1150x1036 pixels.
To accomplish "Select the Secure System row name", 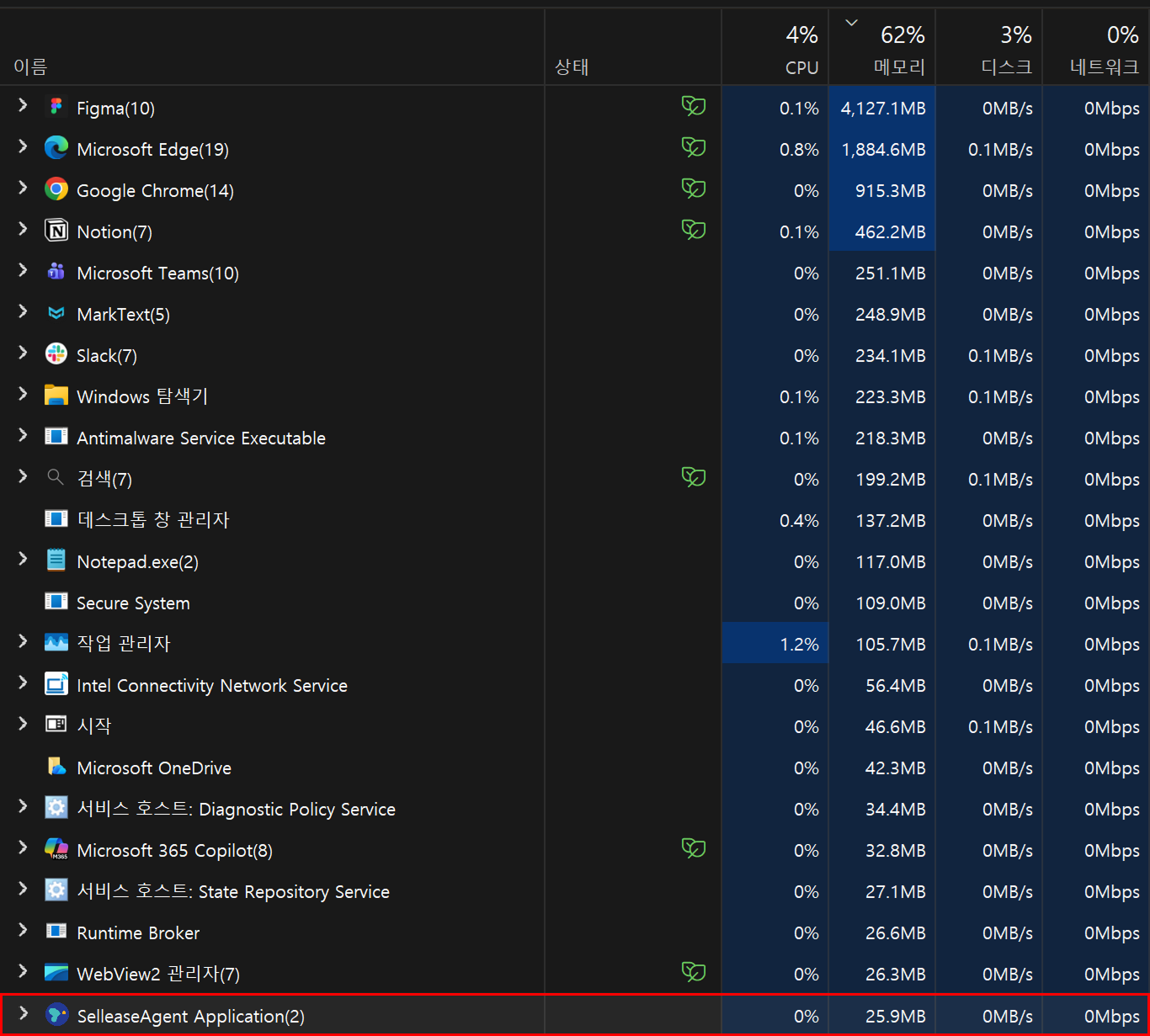I will [133, 603].
